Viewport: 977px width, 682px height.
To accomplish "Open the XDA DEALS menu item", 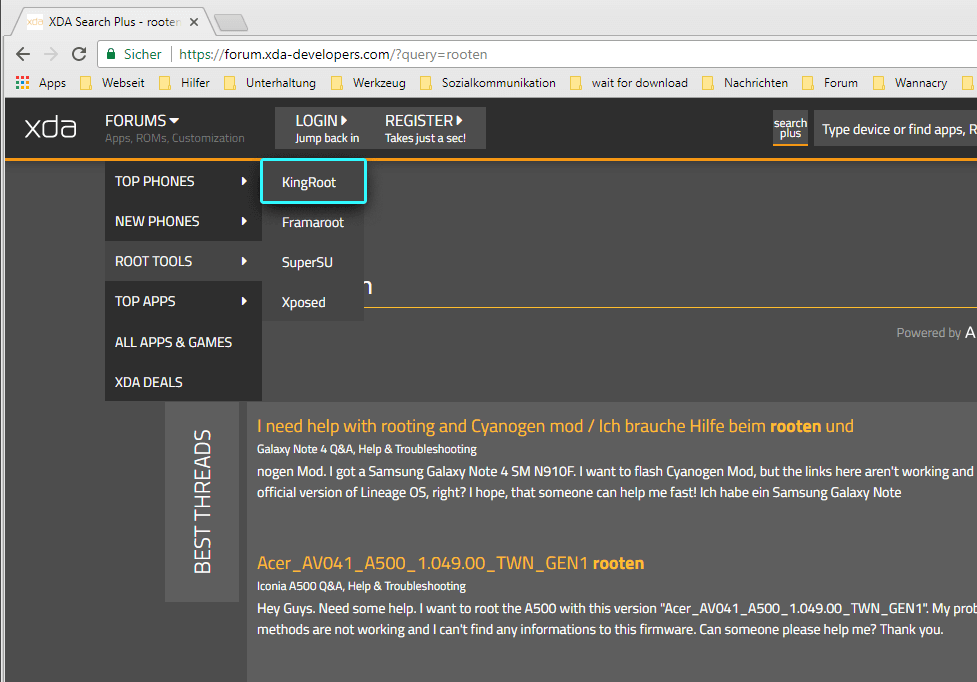I will click(x=183, y=382).
